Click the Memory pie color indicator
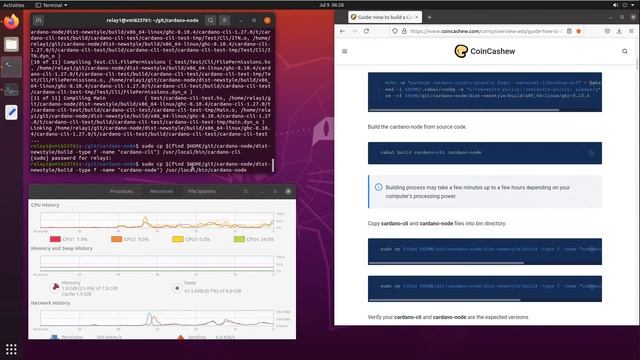The image size is (640, 360). [x=55, y=288]
